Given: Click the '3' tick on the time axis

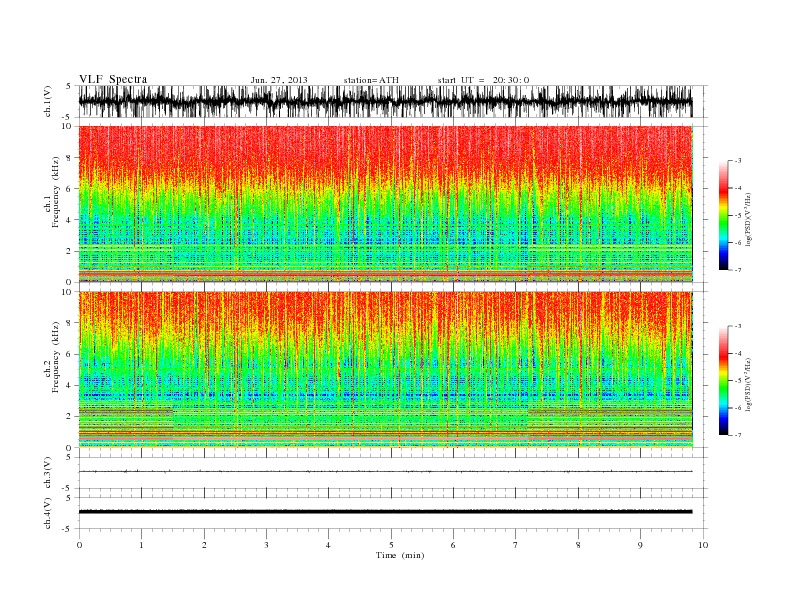Looking at the screenshot, I should [x=266, y=545].
